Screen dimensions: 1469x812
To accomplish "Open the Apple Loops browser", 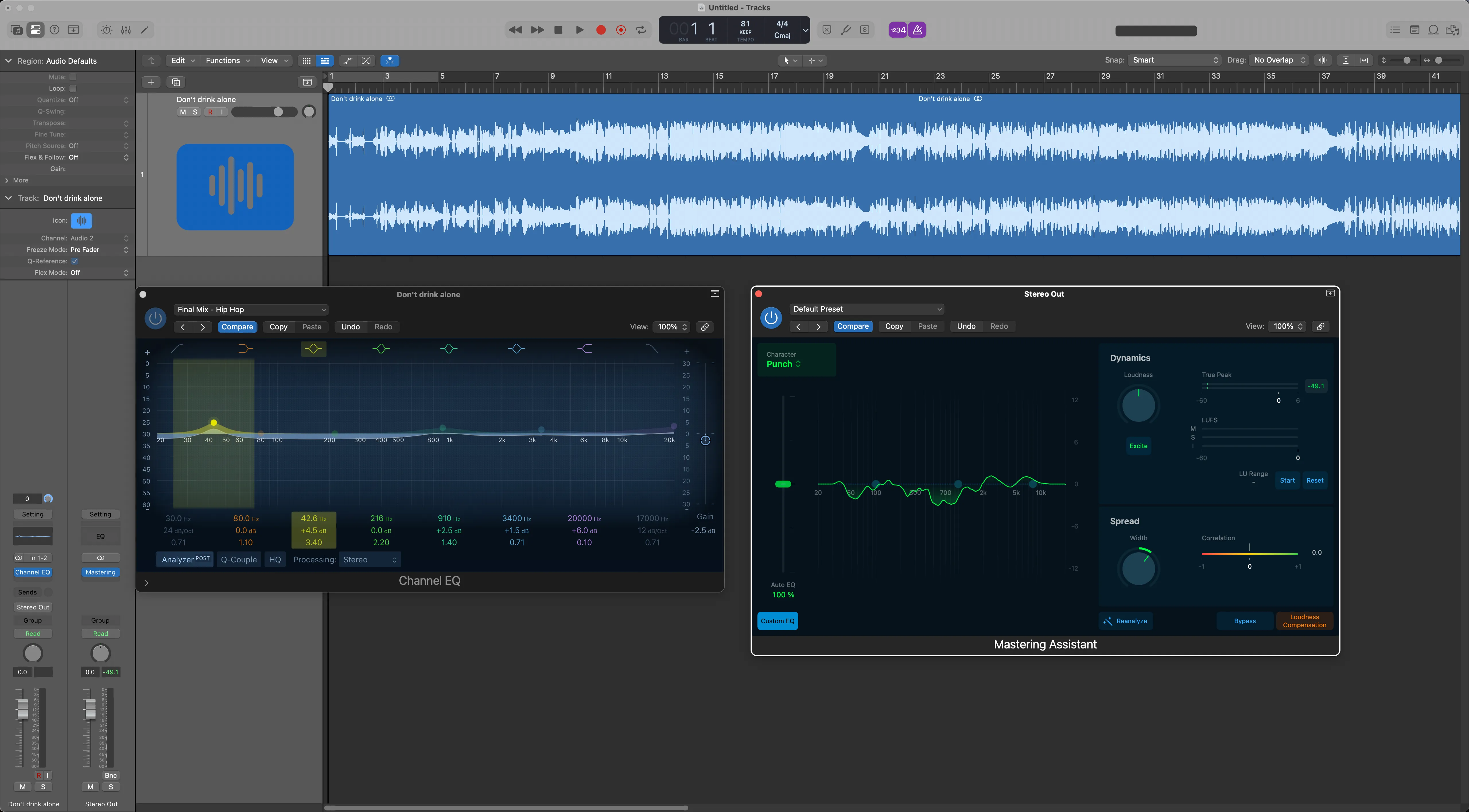I will 1434,30.
